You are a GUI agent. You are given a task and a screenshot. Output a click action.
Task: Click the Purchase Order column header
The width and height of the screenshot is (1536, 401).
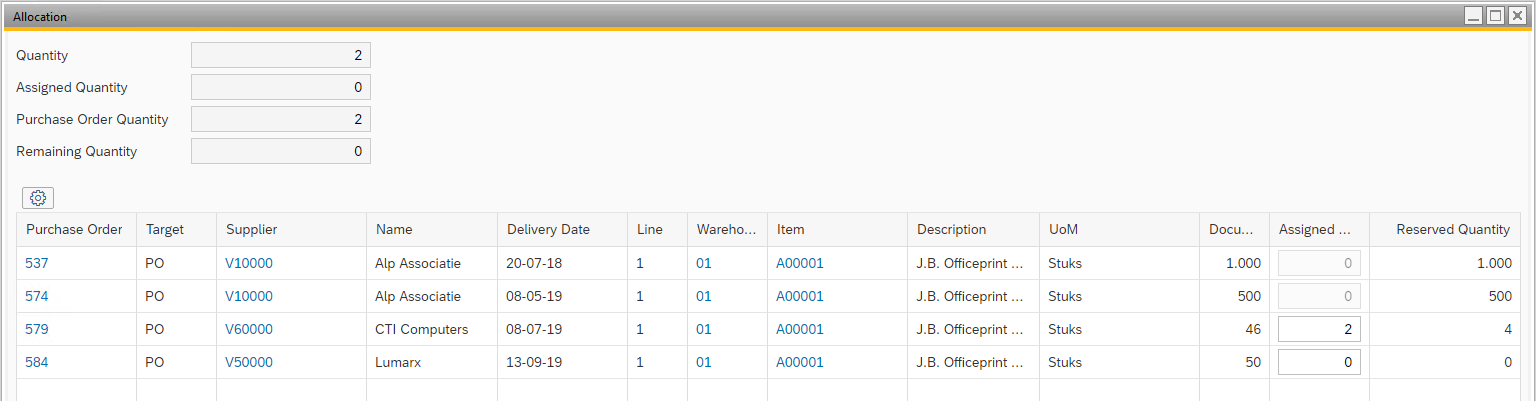coord(75,229)
